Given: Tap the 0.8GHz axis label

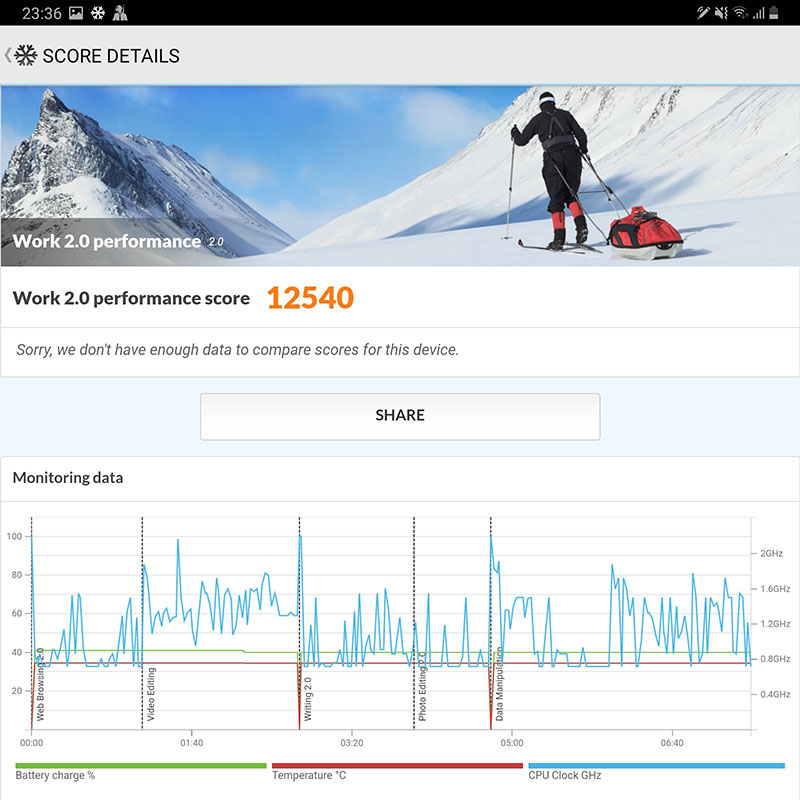Looking at the screenshot, I should 775,659.
